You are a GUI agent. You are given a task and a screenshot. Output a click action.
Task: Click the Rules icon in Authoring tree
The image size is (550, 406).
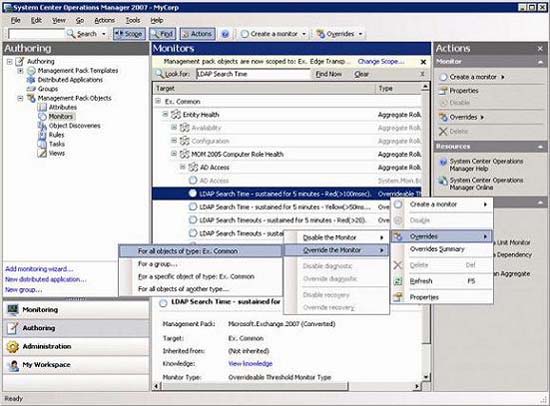[42, 135]
